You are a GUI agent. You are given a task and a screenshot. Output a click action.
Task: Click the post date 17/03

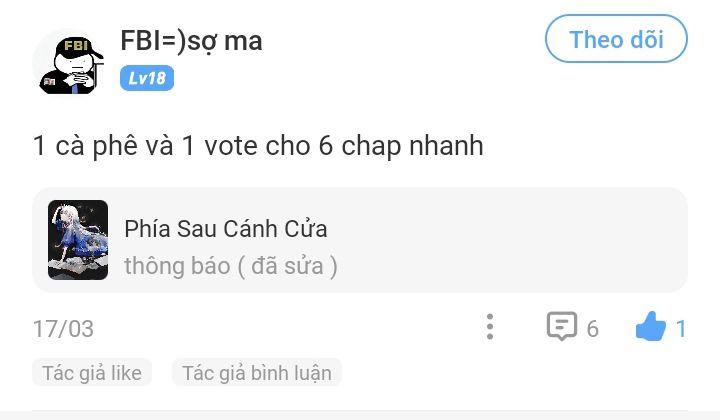point(63,328)
